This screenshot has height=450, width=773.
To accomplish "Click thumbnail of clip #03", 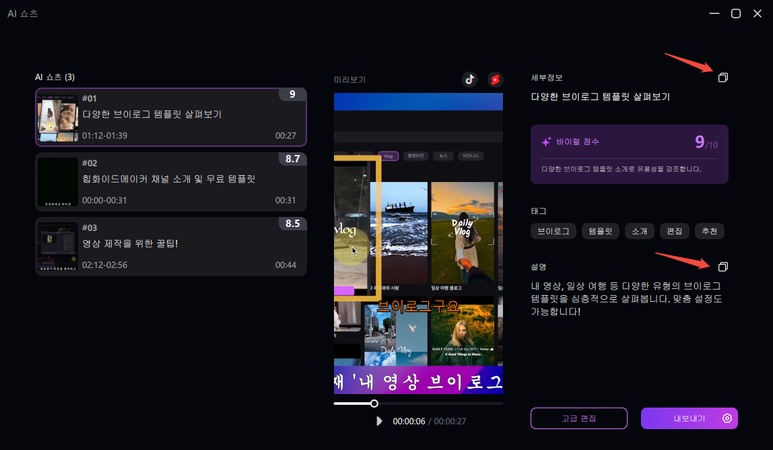I will 58,247.
